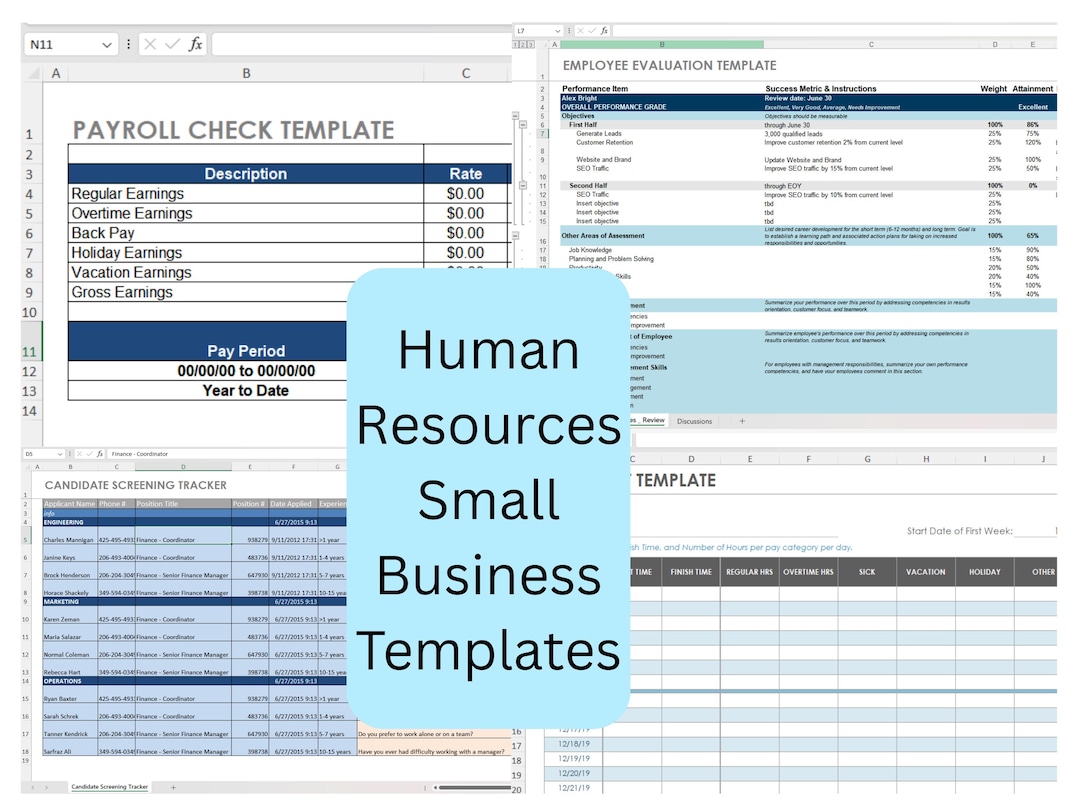Click the Select All triangle above the row numbers
Image resolution: width=1080 pixels, height=810 pixels.
33,73
